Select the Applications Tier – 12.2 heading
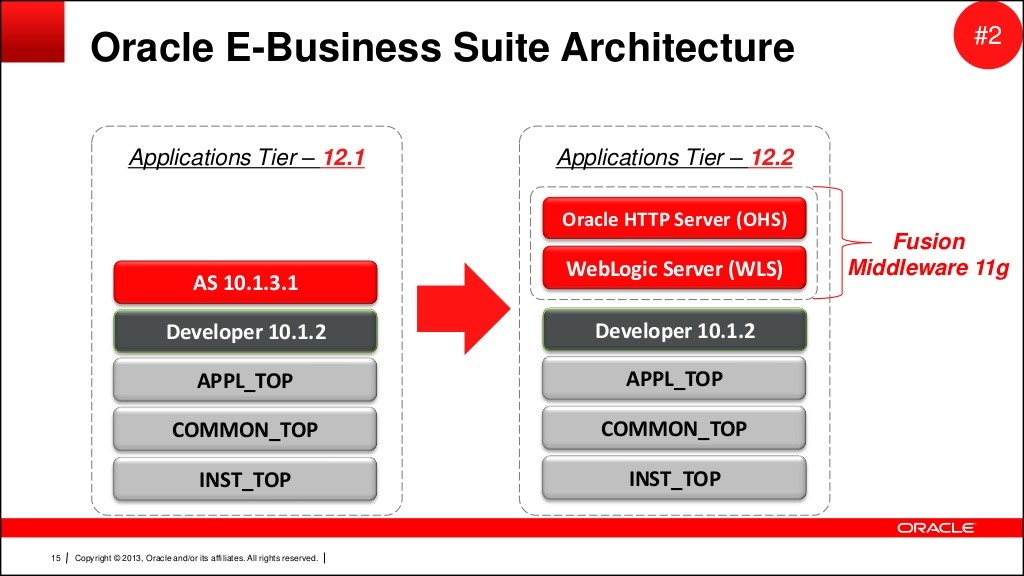This screenshot has width=1024, height=576. click(x=675, y=157)
